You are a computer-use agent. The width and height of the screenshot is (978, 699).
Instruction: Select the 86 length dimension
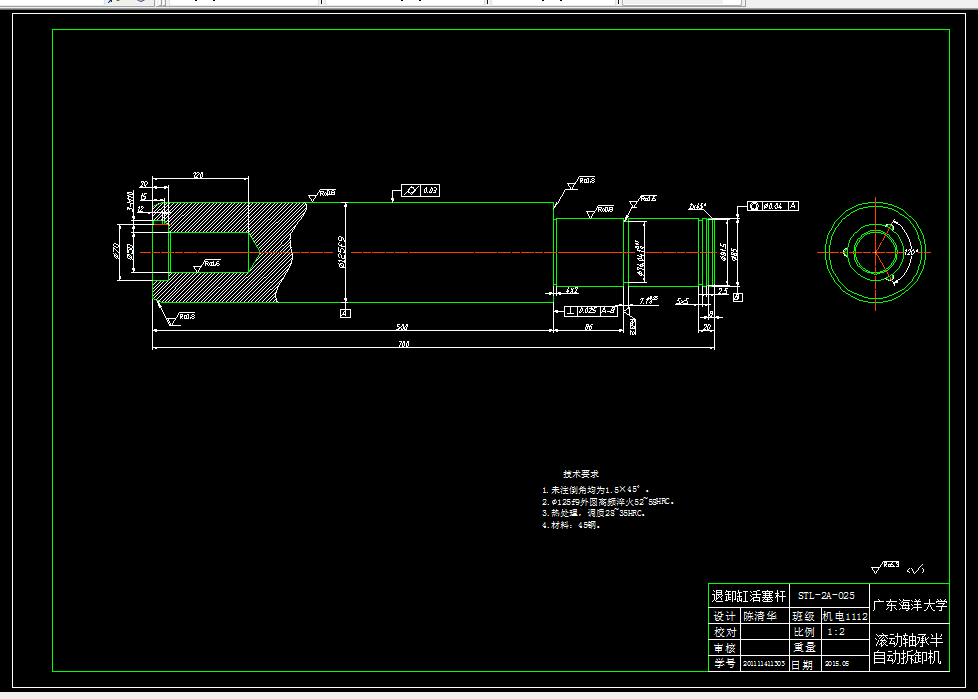tap(588, 327)
